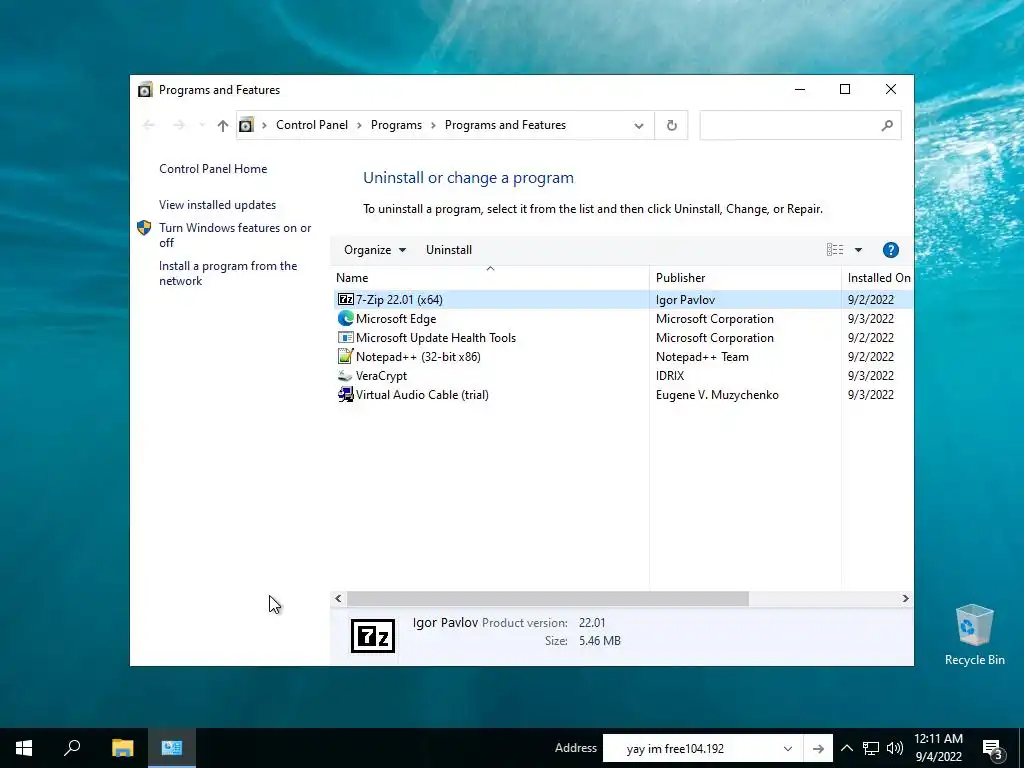Click the Programs and Features title bar icon
The width and height of the screenshot is (1024, 768).
[x=145, y=89]
